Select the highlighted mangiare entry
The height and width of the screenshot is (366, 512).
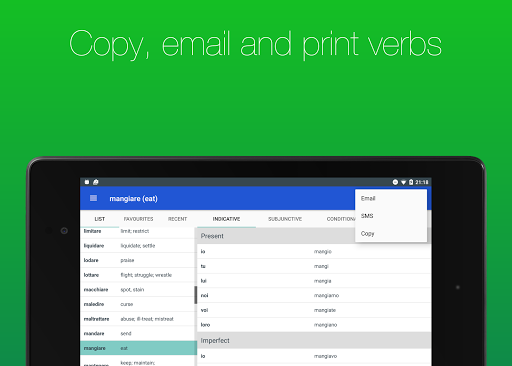click(138, 348)
